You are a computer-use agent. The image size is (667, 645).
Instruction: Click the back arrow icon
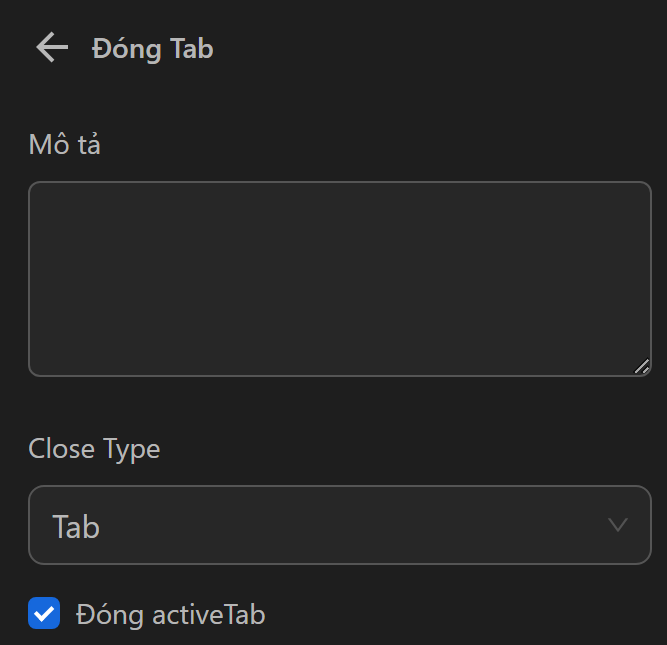51,47
